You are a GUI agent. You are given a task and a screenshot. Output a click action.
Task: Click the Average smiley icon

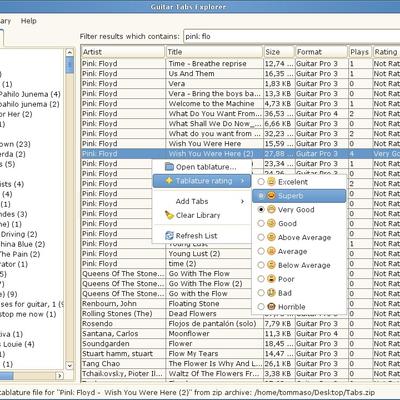(272, 251)
